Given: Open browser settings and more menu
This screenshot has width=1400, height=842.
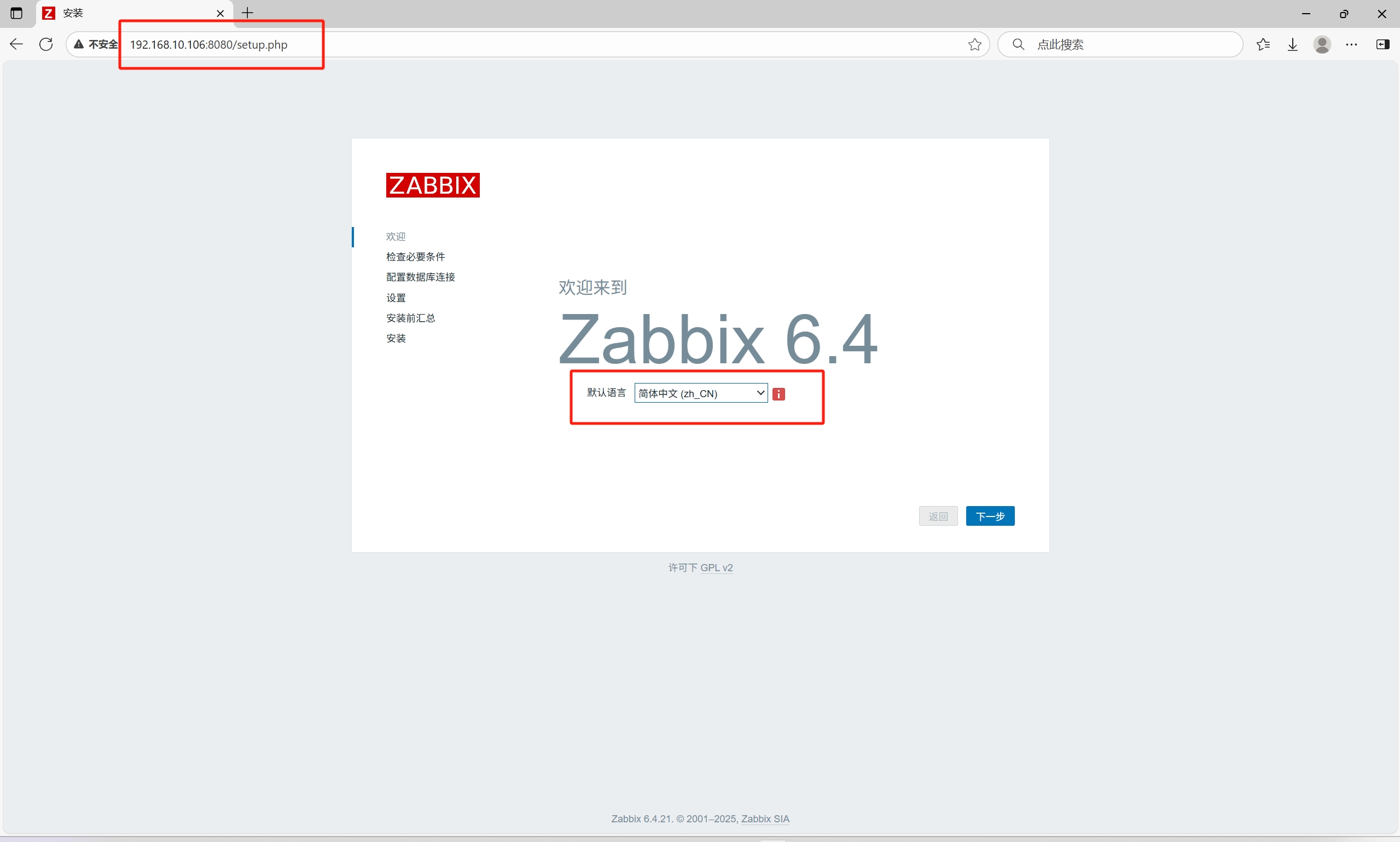Looking at the screenshot, I should (x=1351, y=44).
